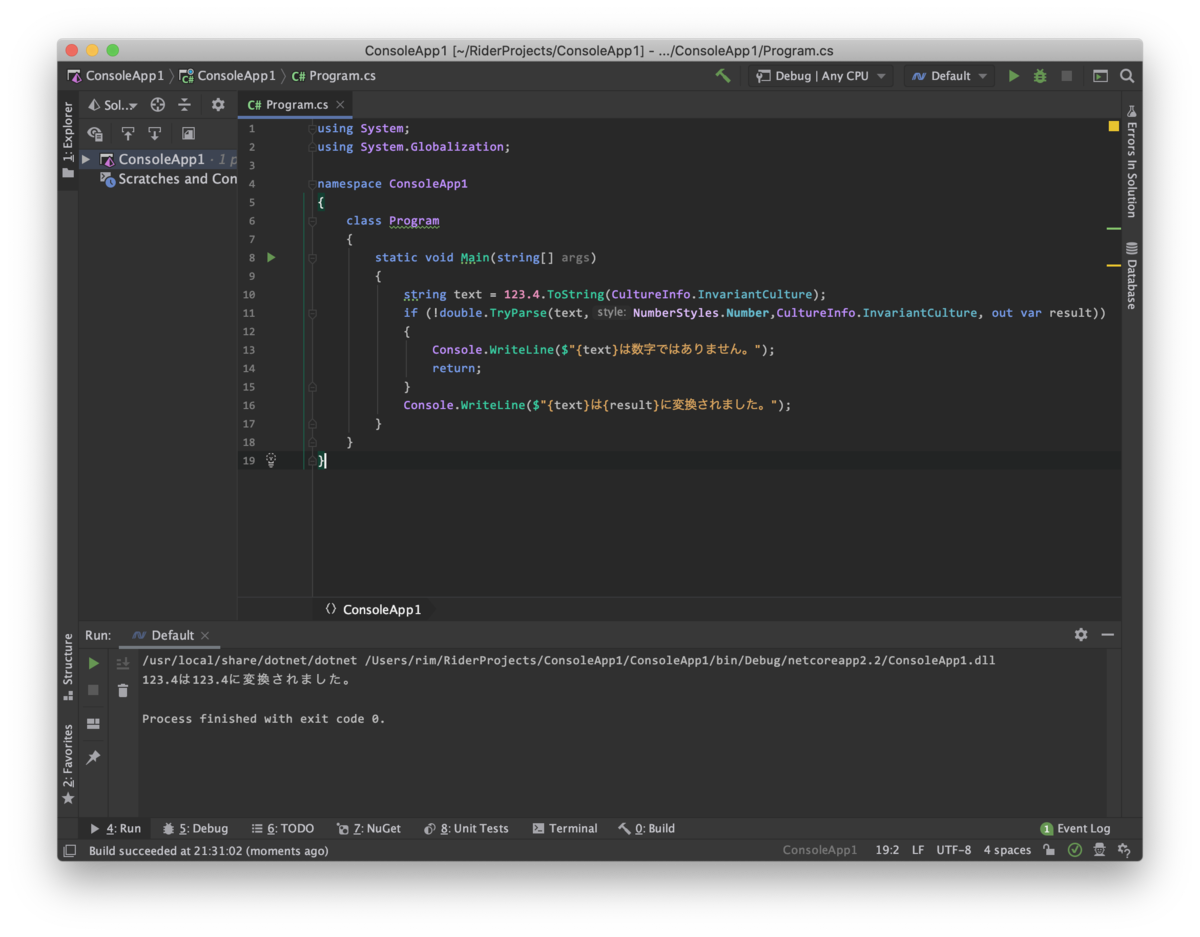Viewport: 1200px width, 937px height.
Task: Collapse using directives fold on line 1
Action: pyautogui.click(x=312, y=129)
